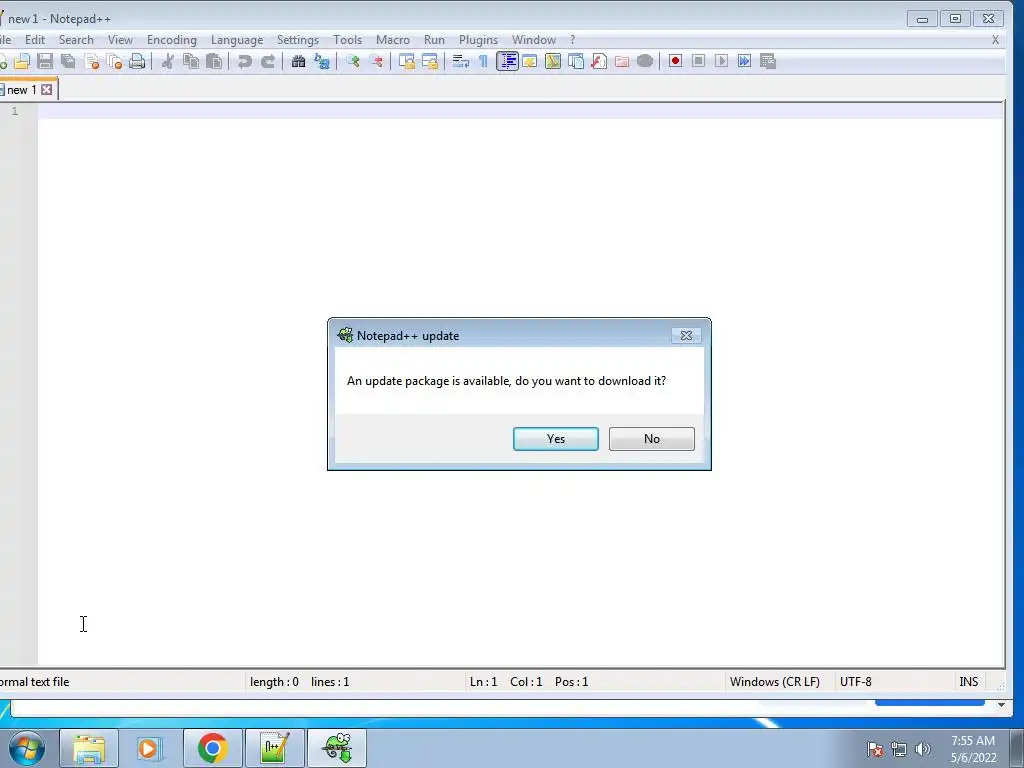
Task: Click the Redo arrow icon
Action: coord(268,61)
